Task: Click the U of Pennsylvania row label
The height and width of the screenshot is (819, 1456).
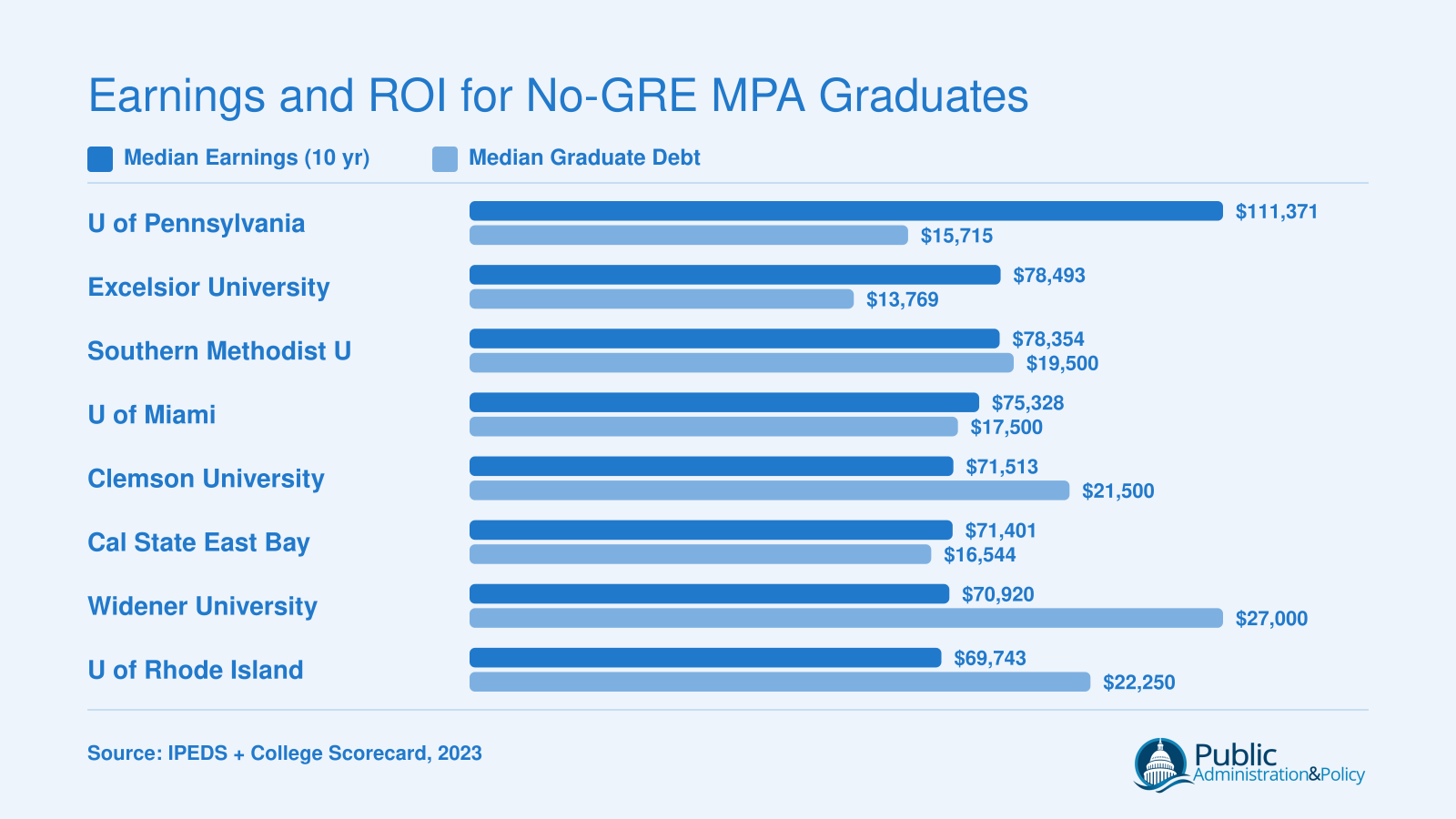Action: click(196, 223)
